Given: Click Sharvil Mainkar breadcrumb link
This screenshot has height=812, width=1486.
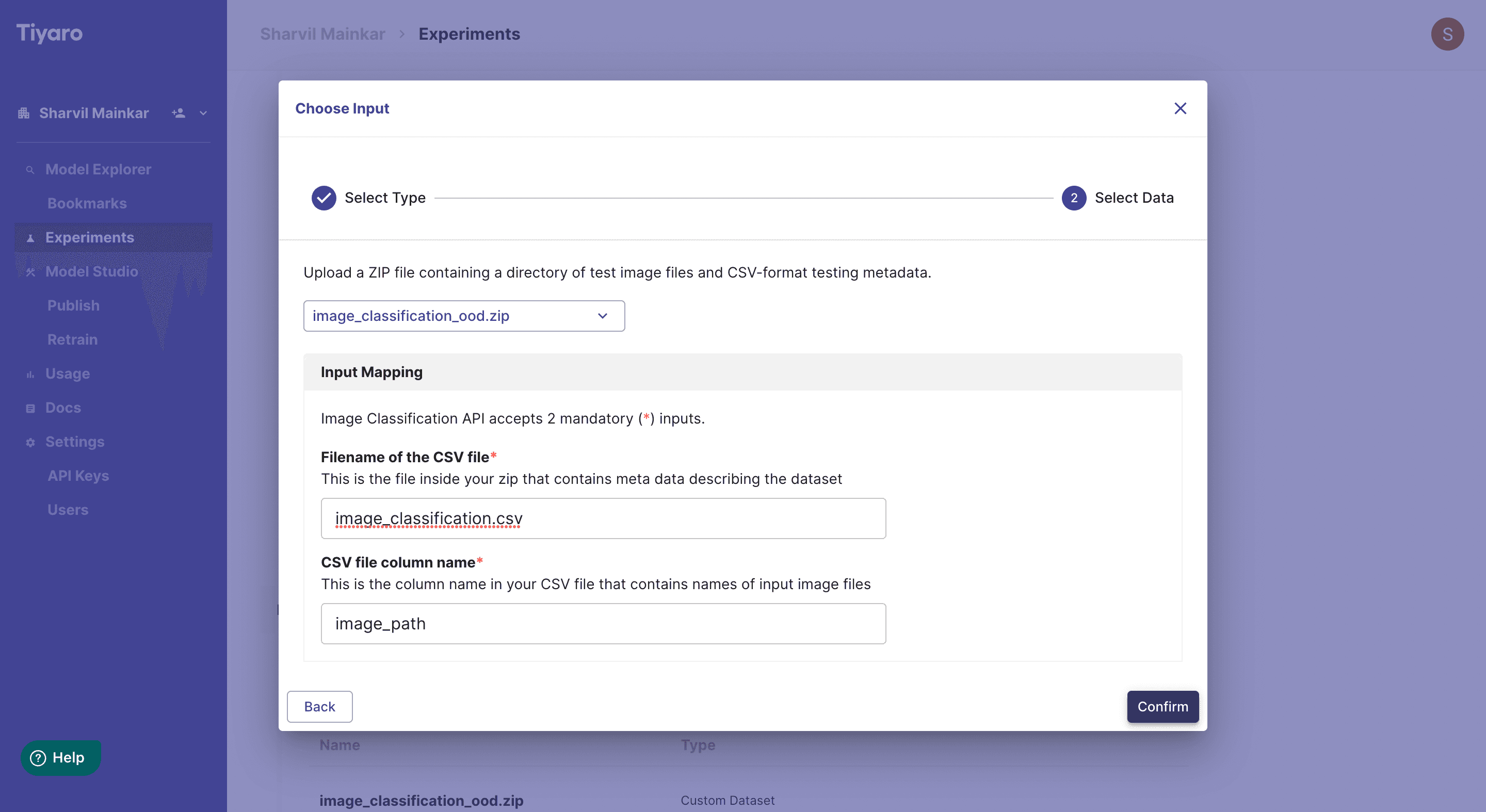Looking at the screenshot, I should coord(322,34).
